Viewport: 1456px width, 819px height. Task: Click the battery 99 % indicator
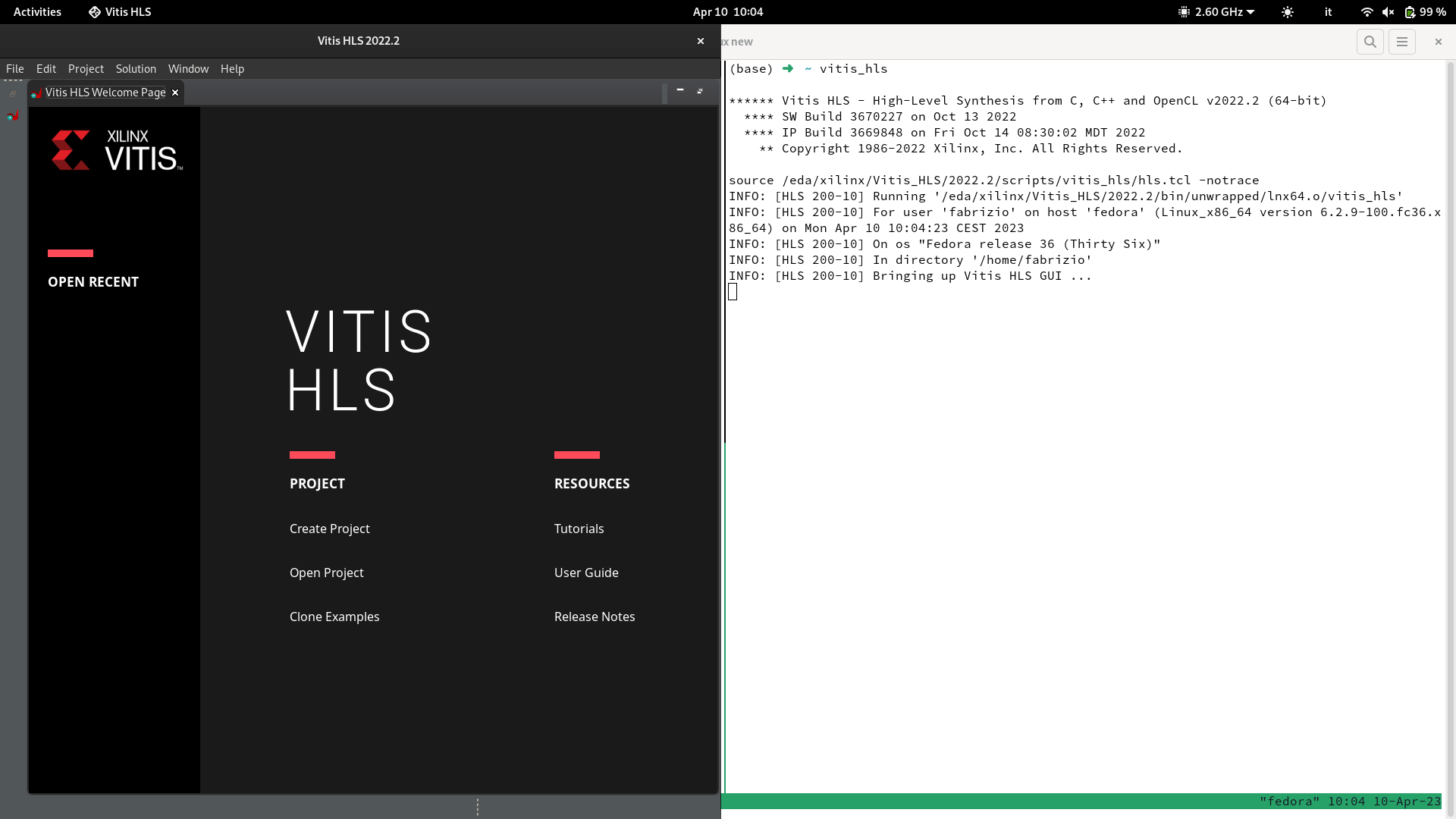coord(1425,12)
